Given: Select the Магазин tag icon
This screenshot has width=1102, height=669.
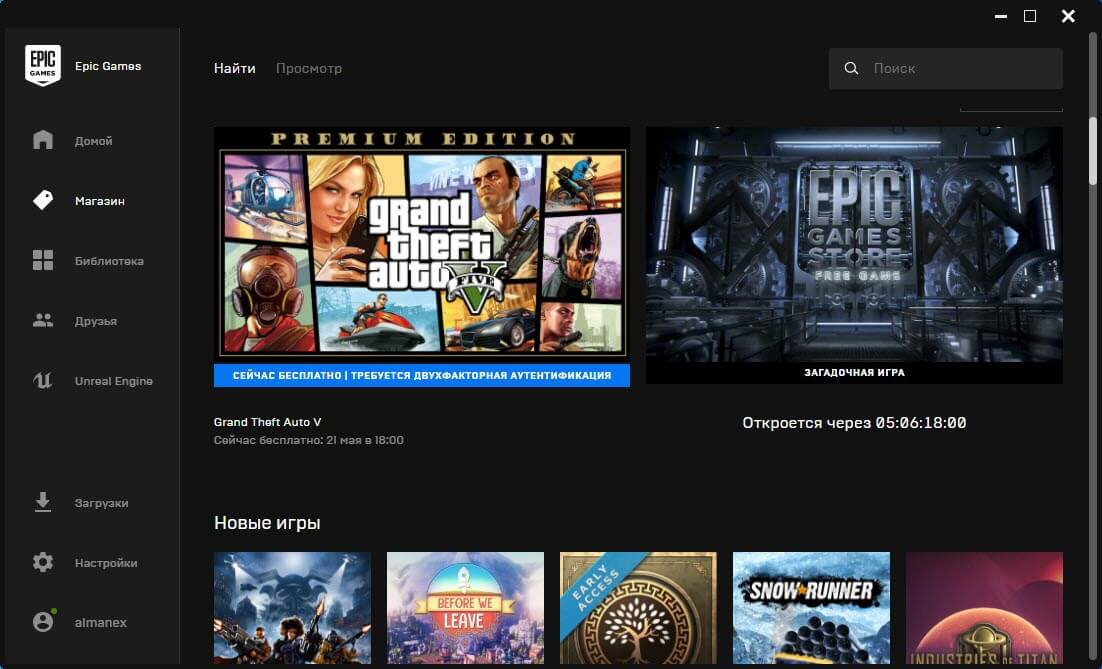Looking at the screenshot, I should tap(43, 200).
